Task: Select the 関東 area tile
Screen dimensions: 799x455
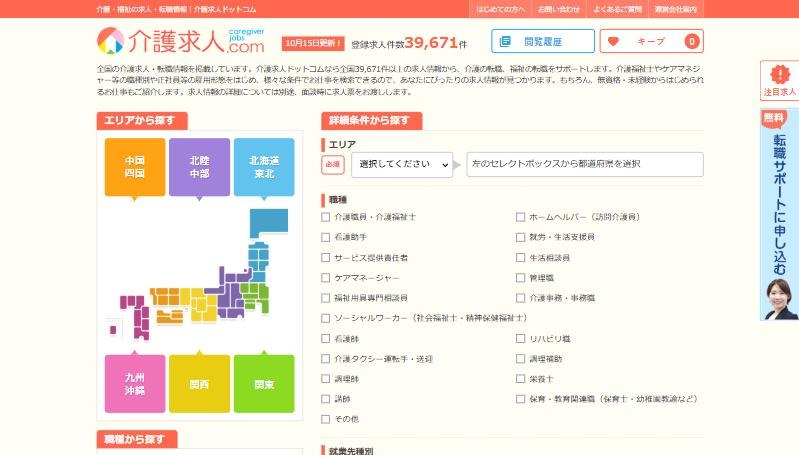Action: pos(264,384)
